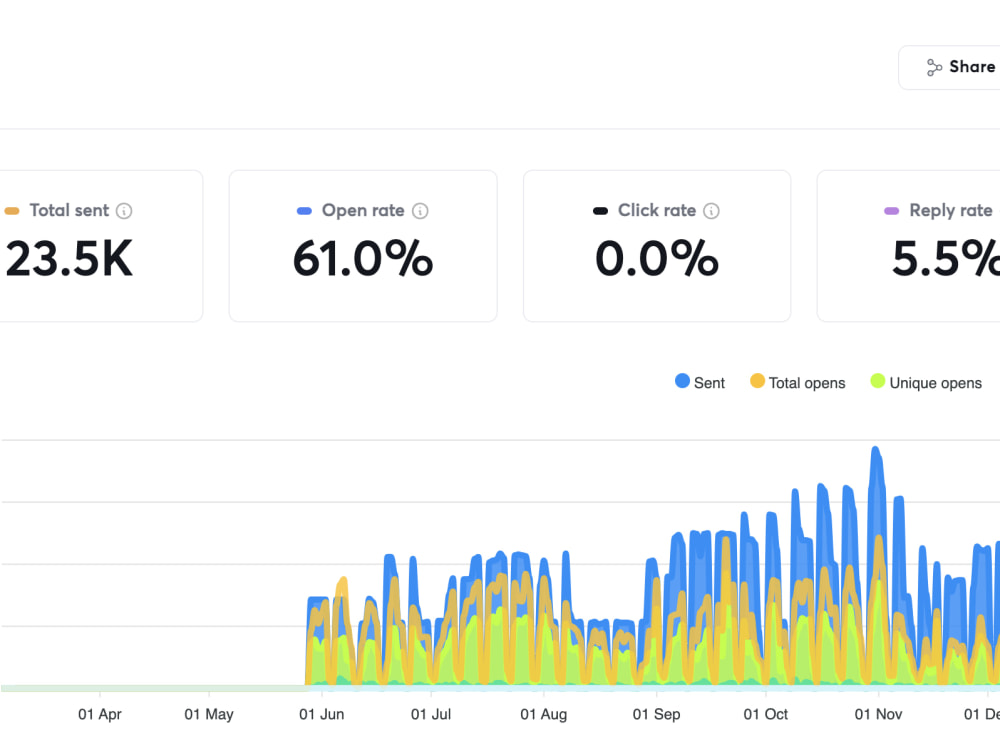Image resolution: width=1000 pixels, height=750 pixels.
Task: Click the Open rate label
Action: coord(363,210)
